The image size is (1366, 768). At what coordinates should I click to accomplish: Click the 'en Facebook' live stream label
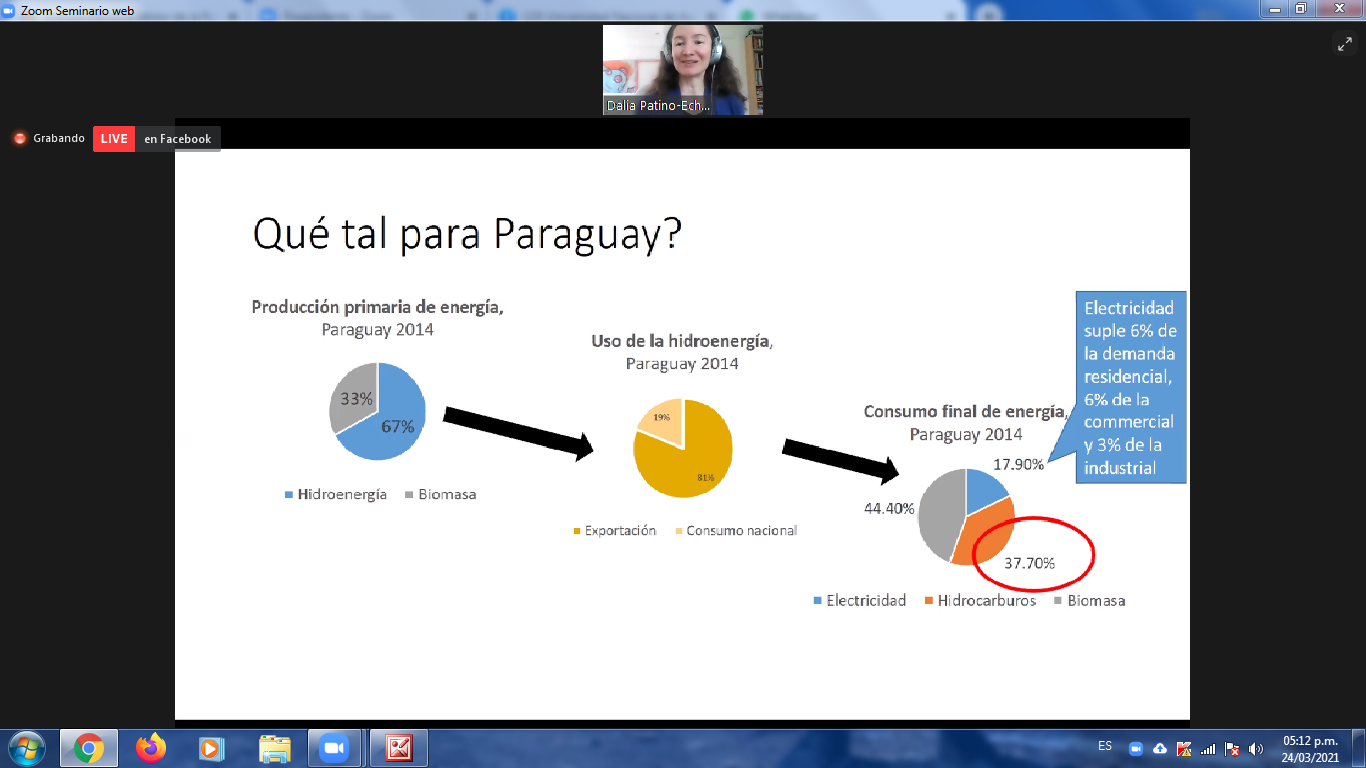click(177, 139)
